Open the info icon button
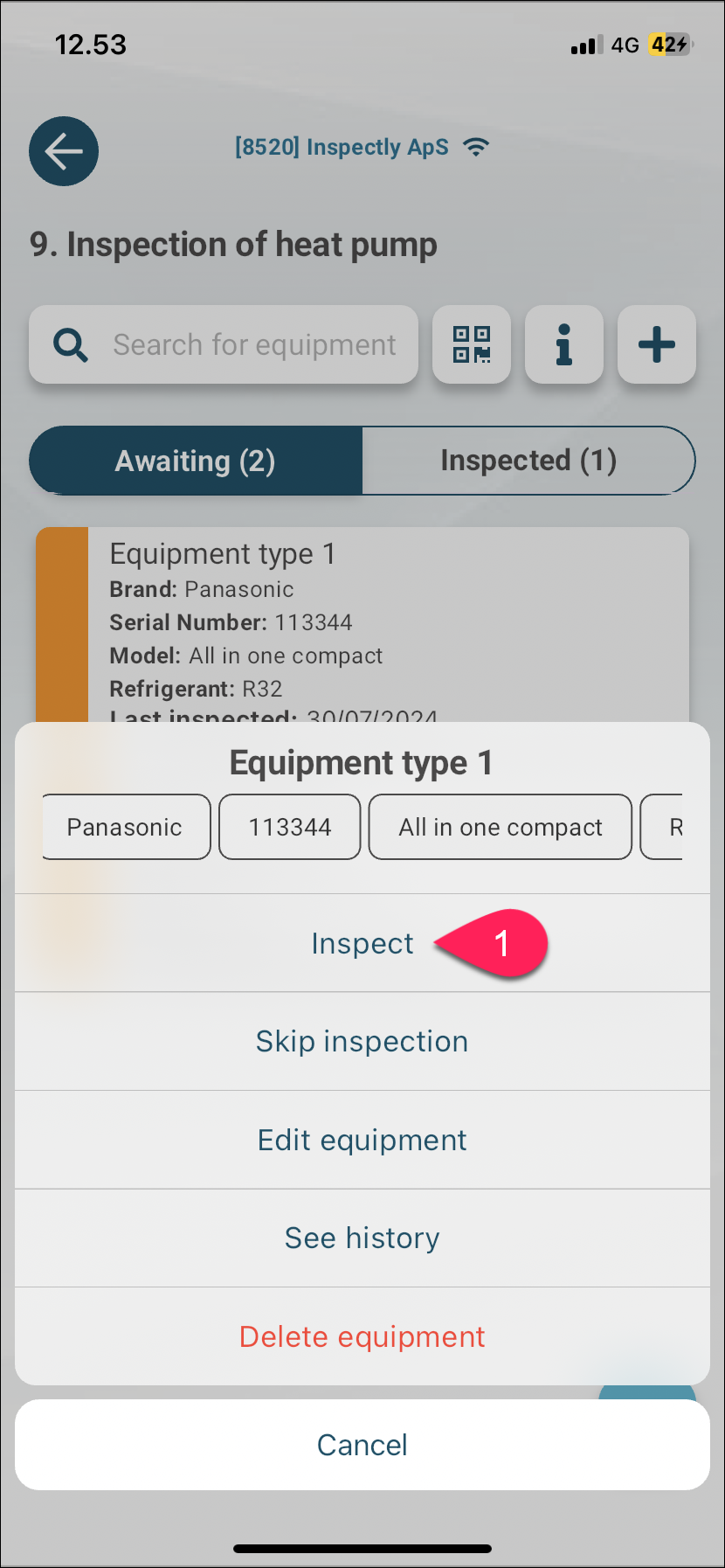Viewport: 725px width, 1568px height. point(564,344)
